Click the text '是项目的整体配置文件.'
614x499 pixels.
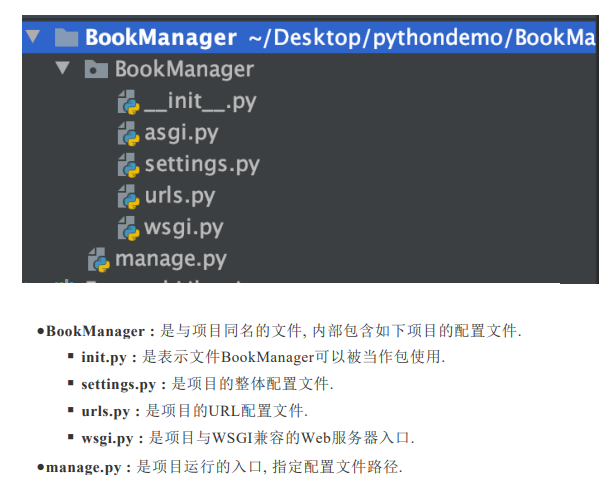[x=253, y=384]
